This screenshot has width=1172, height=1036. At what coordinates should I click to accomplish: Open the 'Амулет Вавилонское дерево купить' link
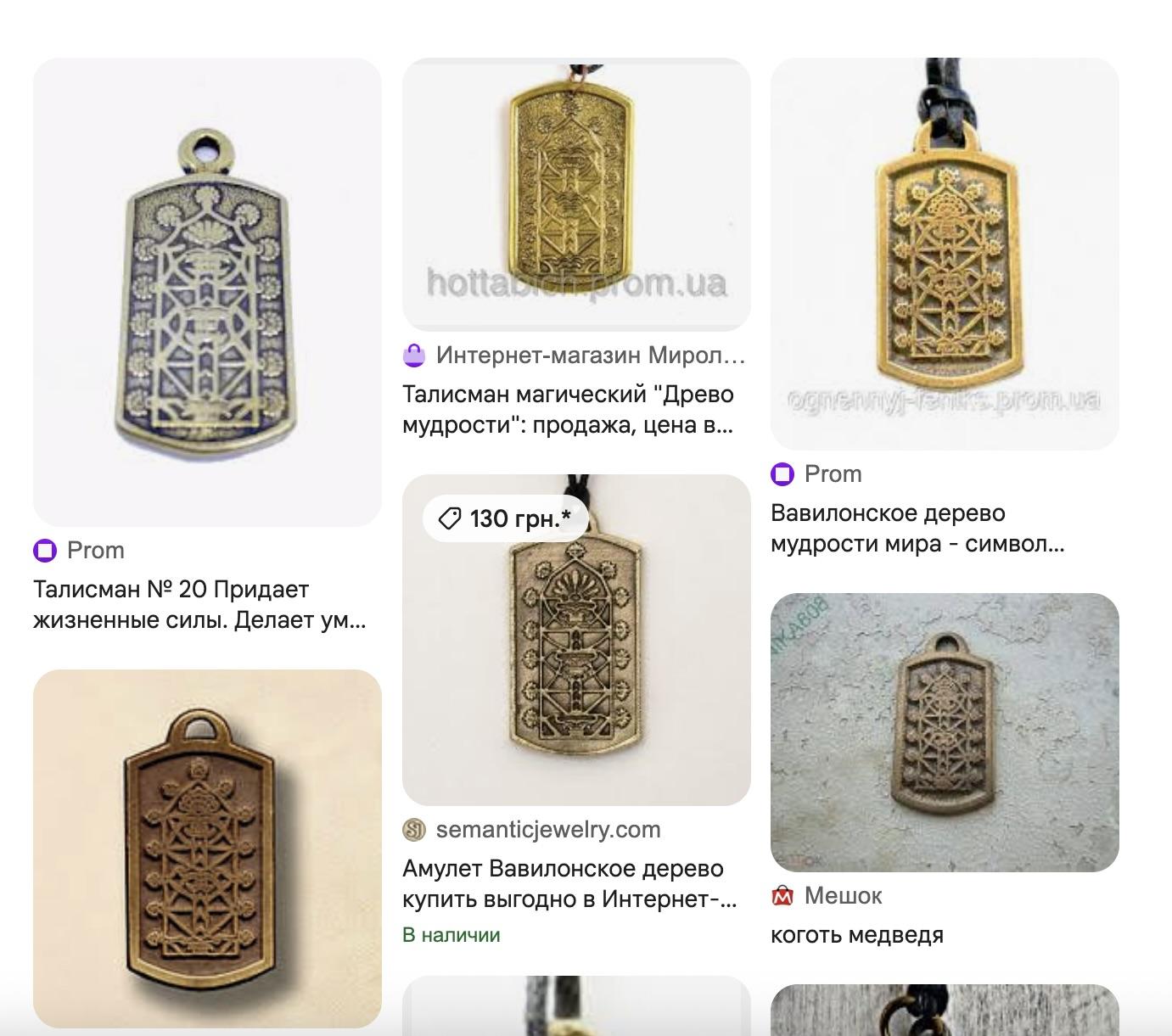coord(569,884)
